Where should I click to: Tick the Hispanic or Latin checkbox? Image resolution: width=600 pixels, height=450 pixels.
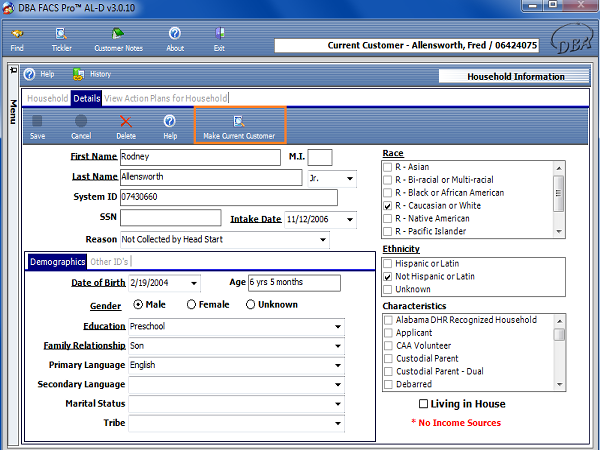[x=388, y=263]
